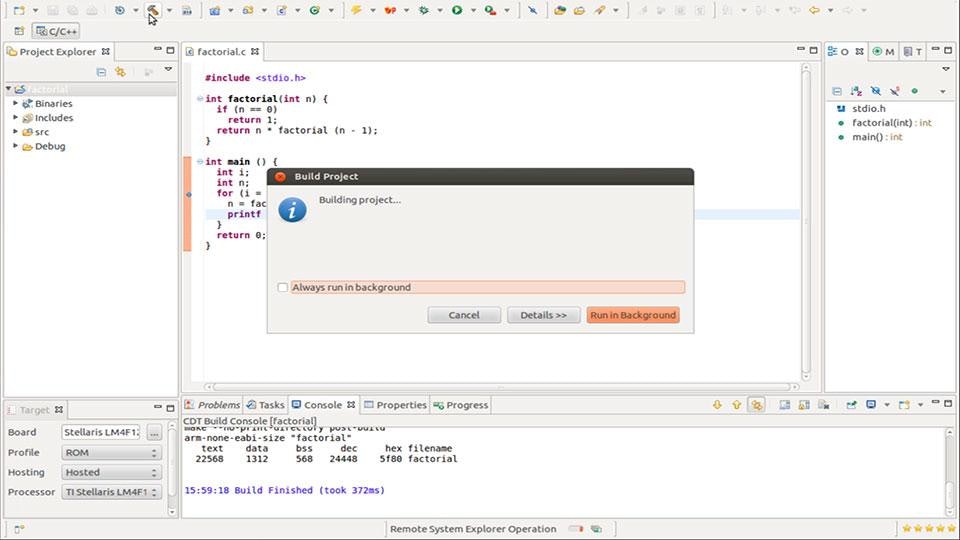
Task: Switch to the Tasks tab
Action: [266, 405]
